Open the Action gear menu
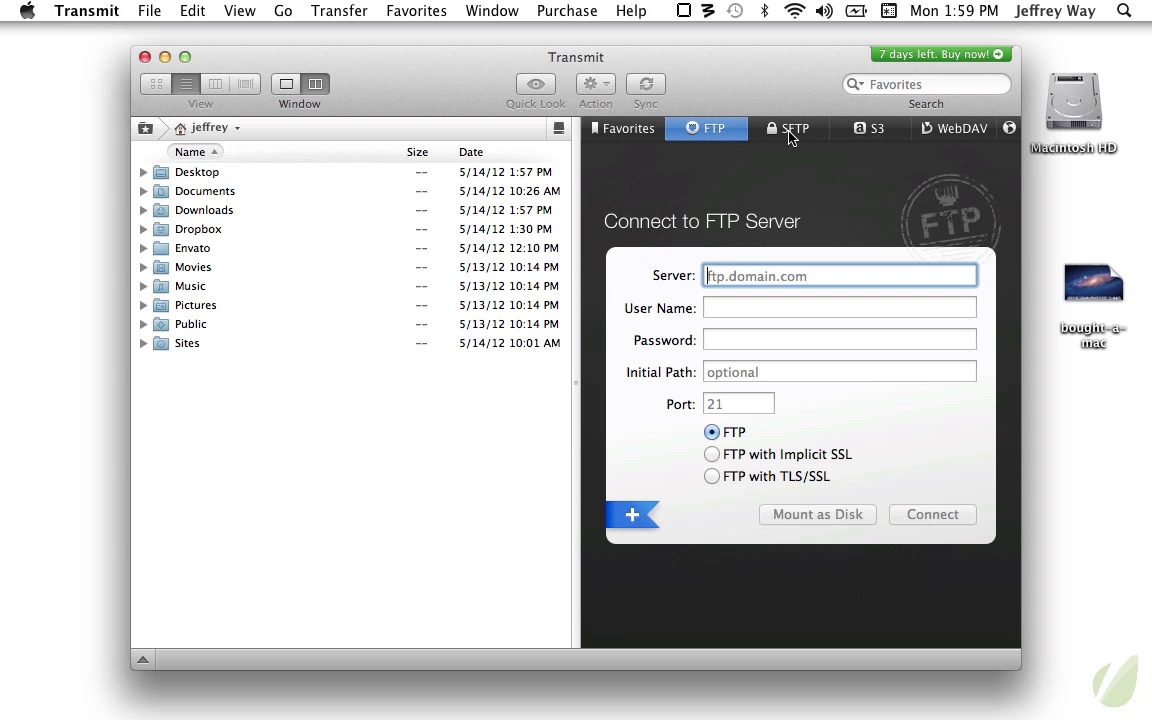The image size is (1152, 720). click(x=595, y=84)
